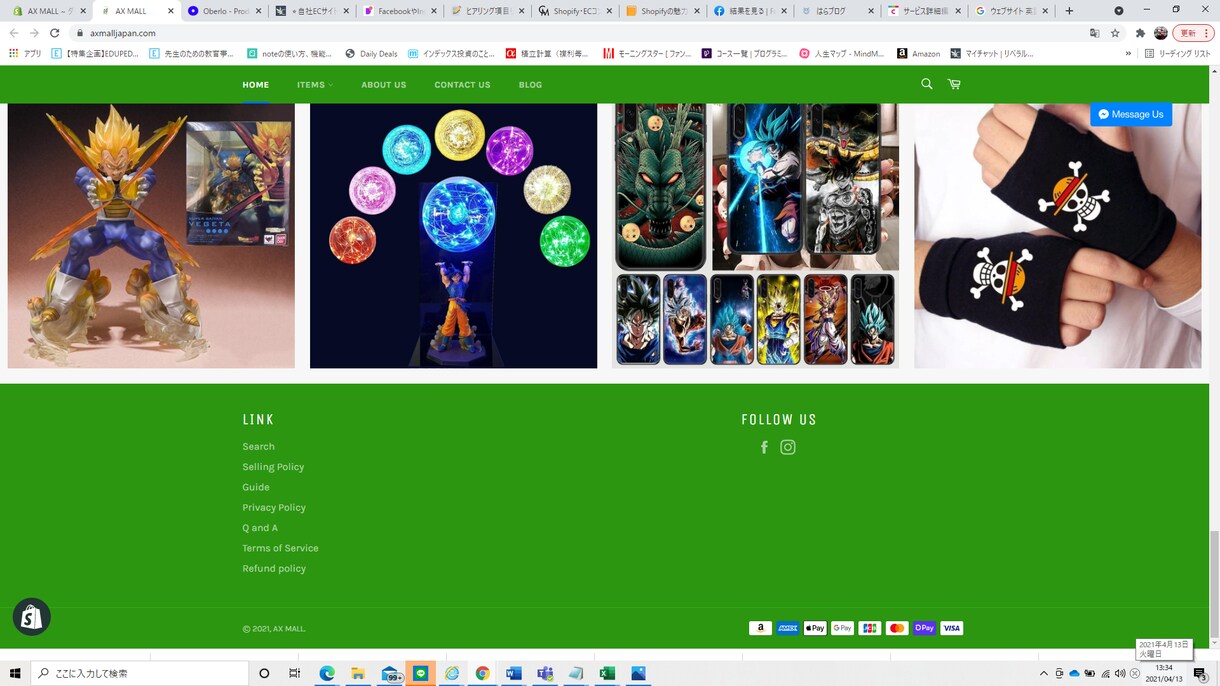Click the Amazon payment icon
1220x686 pixels.
tap(760, 628)
